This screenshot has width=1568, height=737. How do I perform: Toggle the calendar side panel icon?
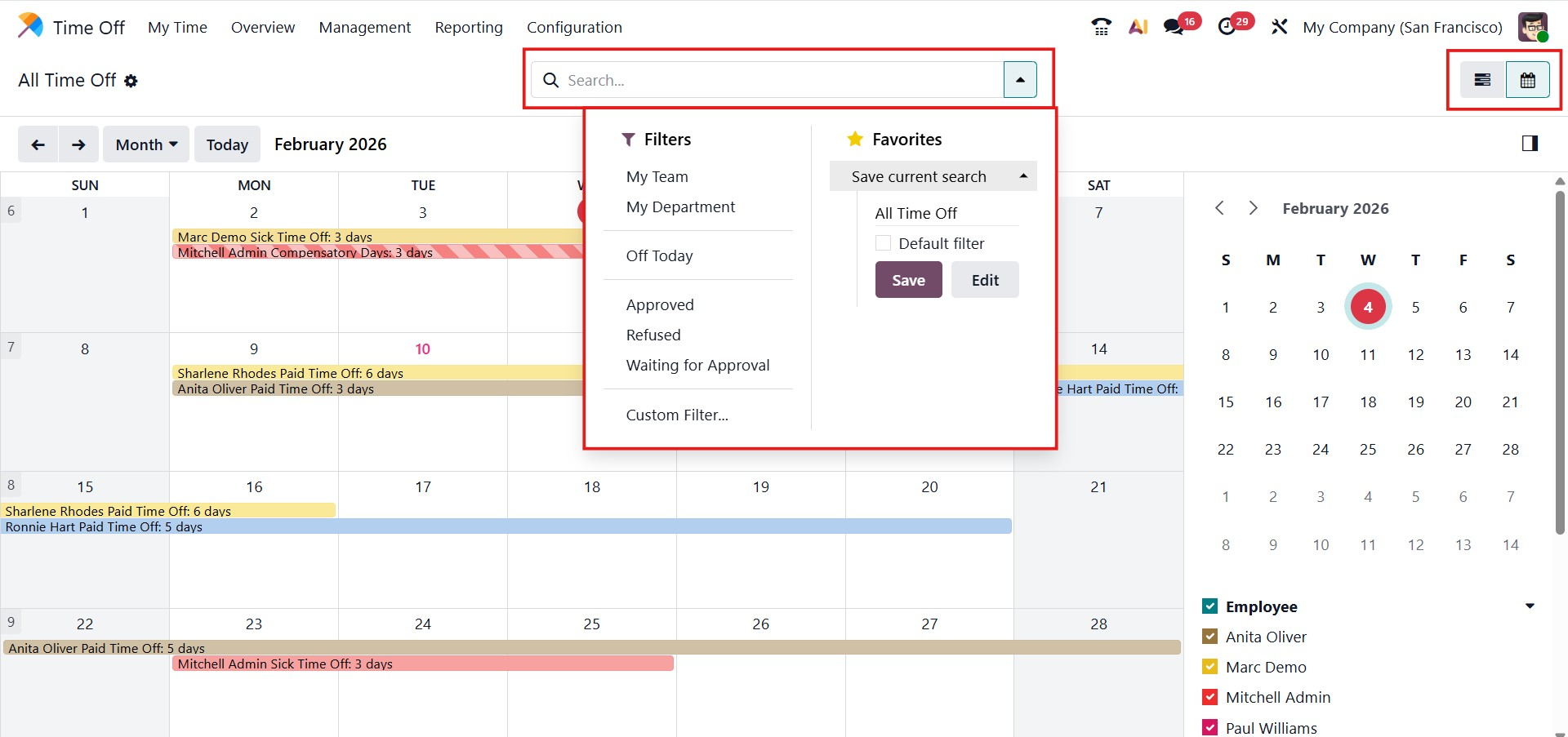[1530, 144]
